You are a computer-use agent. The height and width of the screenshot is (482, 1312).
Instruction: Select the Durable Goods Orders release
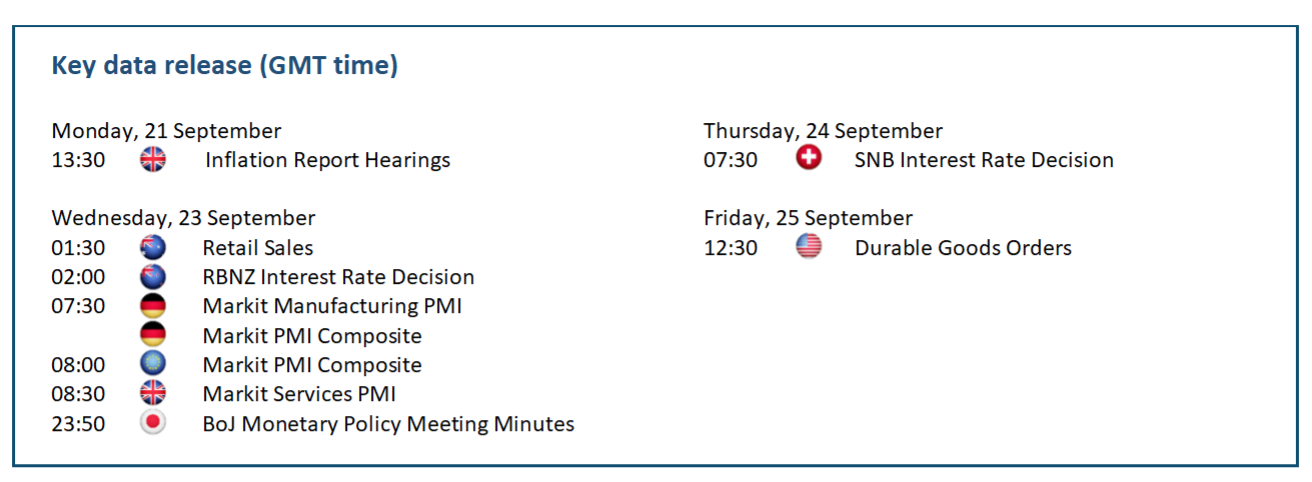(x=962, y=248)
